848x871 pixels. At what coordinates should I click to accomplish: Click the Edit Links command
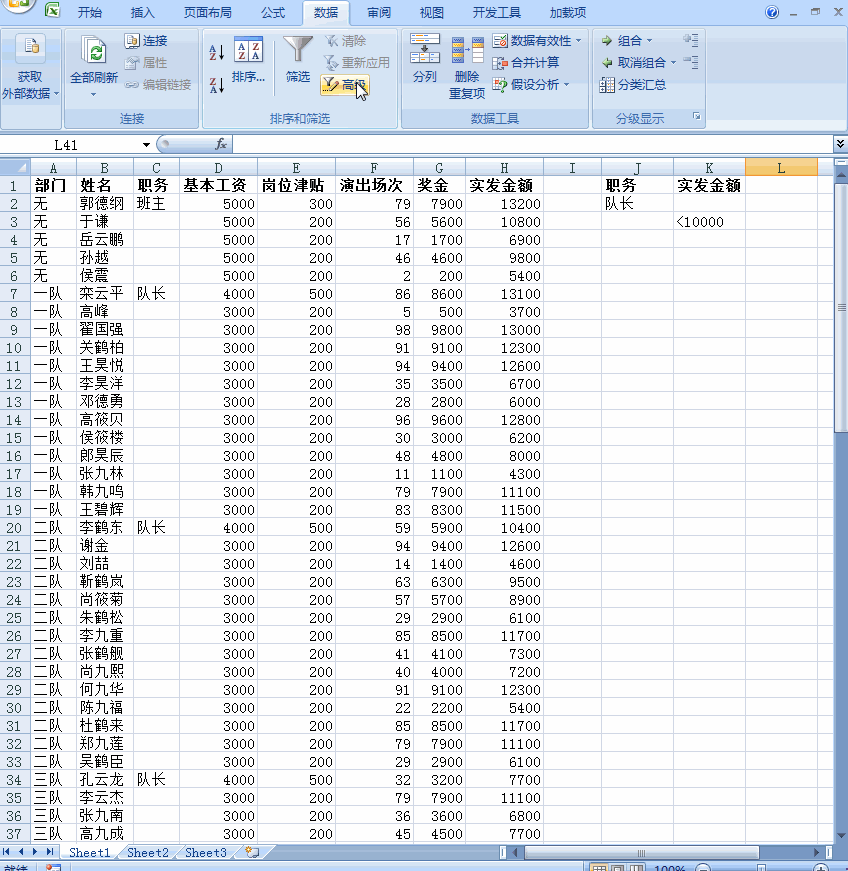pyautogui.click(x=158, y=84)
